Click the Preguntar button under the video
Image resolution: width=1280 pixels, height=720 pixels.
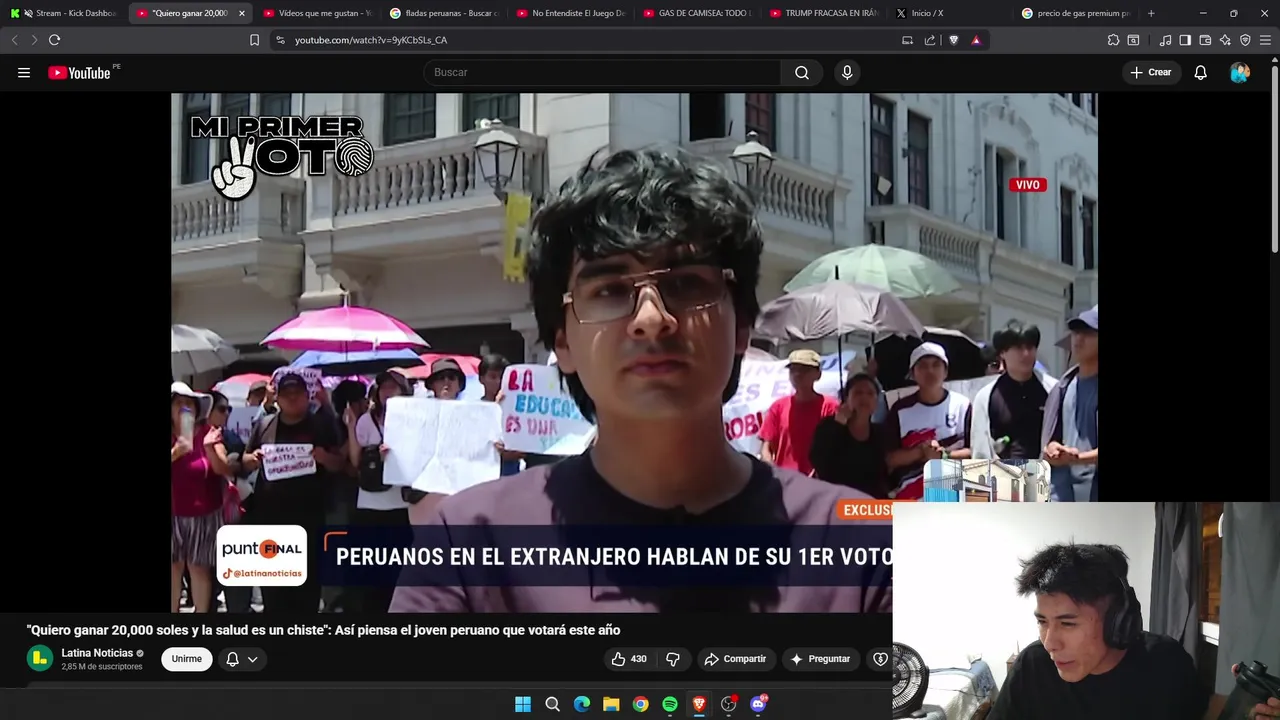pyautogui.click(x=820, y=659)
